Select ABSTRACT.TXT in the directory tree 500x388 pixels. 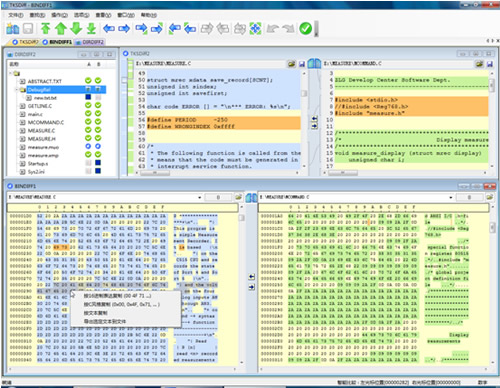[x=45, y=81]
